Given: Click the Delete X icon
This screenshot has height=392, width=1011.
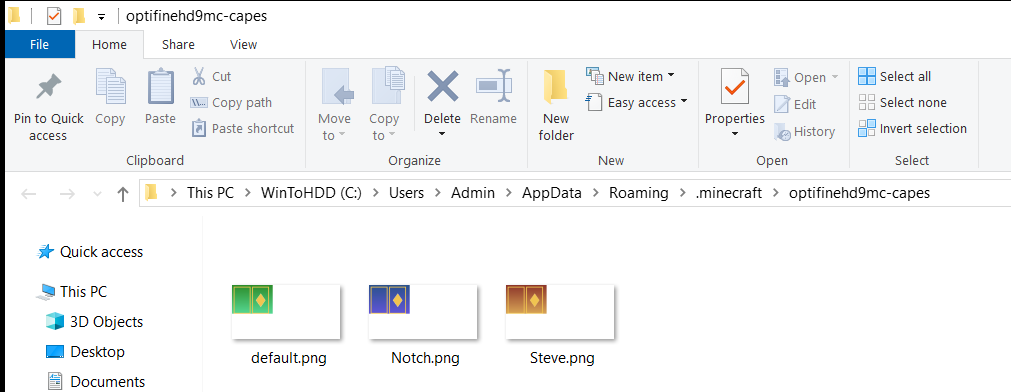Looking at the screenshot, I should [442, 86].
